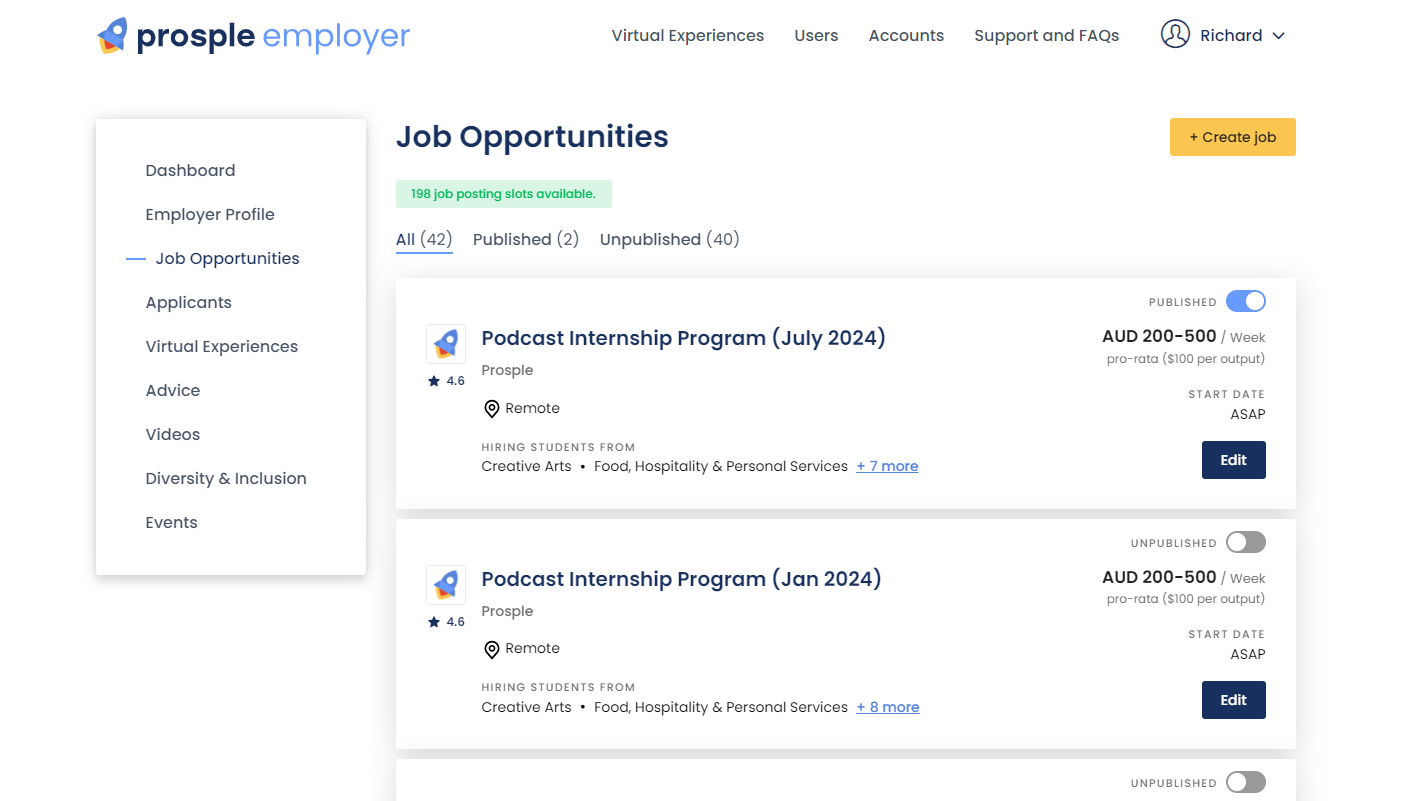This screenshot has width=1405, height=801.
Task: Switch to the Unpublished (40) tab
Action: pos(670,239)
